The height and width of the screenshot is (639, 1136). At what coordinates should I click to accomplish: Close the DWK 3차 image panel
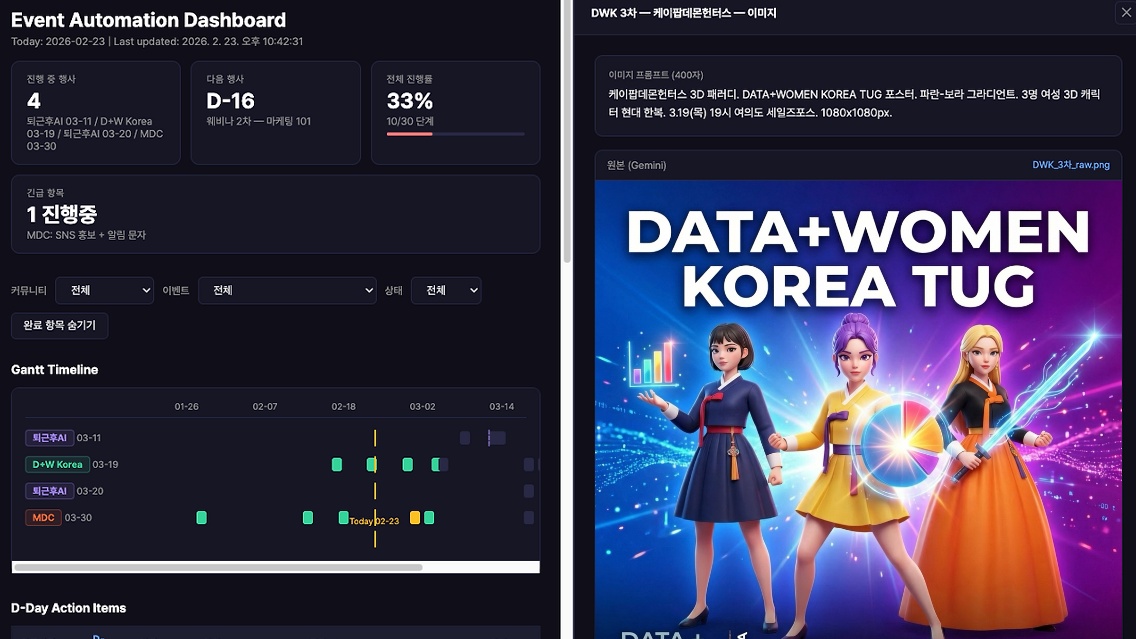tap(1125, 12)
